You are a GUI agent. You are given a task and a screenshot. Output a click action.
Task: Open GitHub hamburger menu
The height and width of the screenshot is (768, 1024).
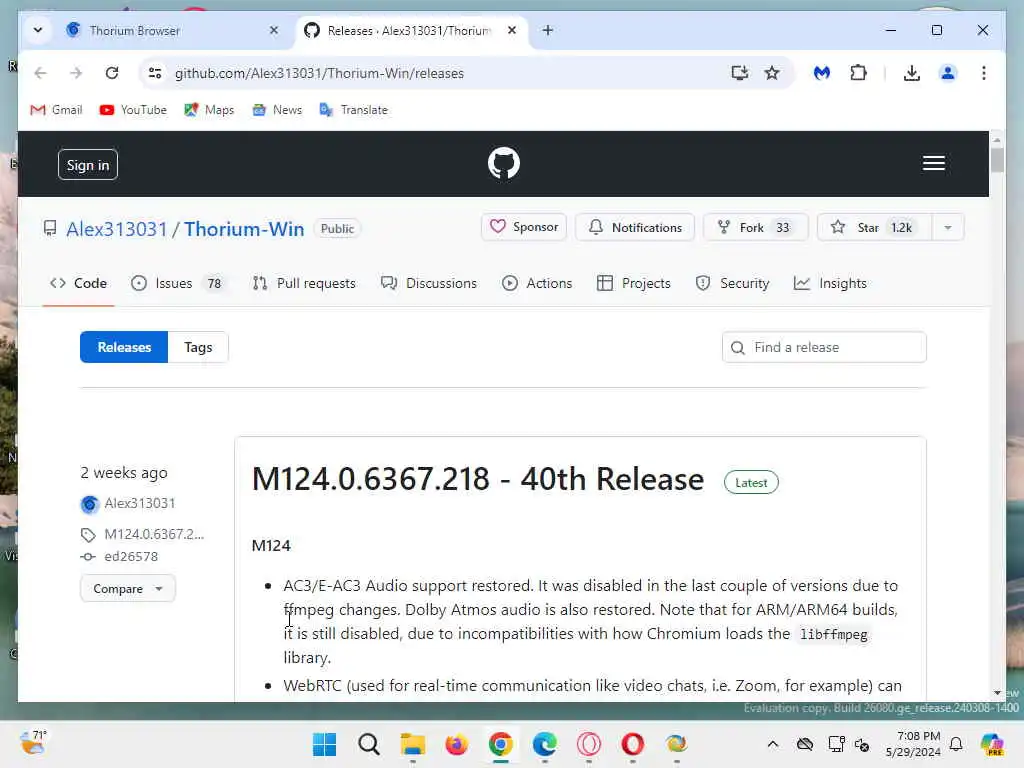click(x=933, y=163)
